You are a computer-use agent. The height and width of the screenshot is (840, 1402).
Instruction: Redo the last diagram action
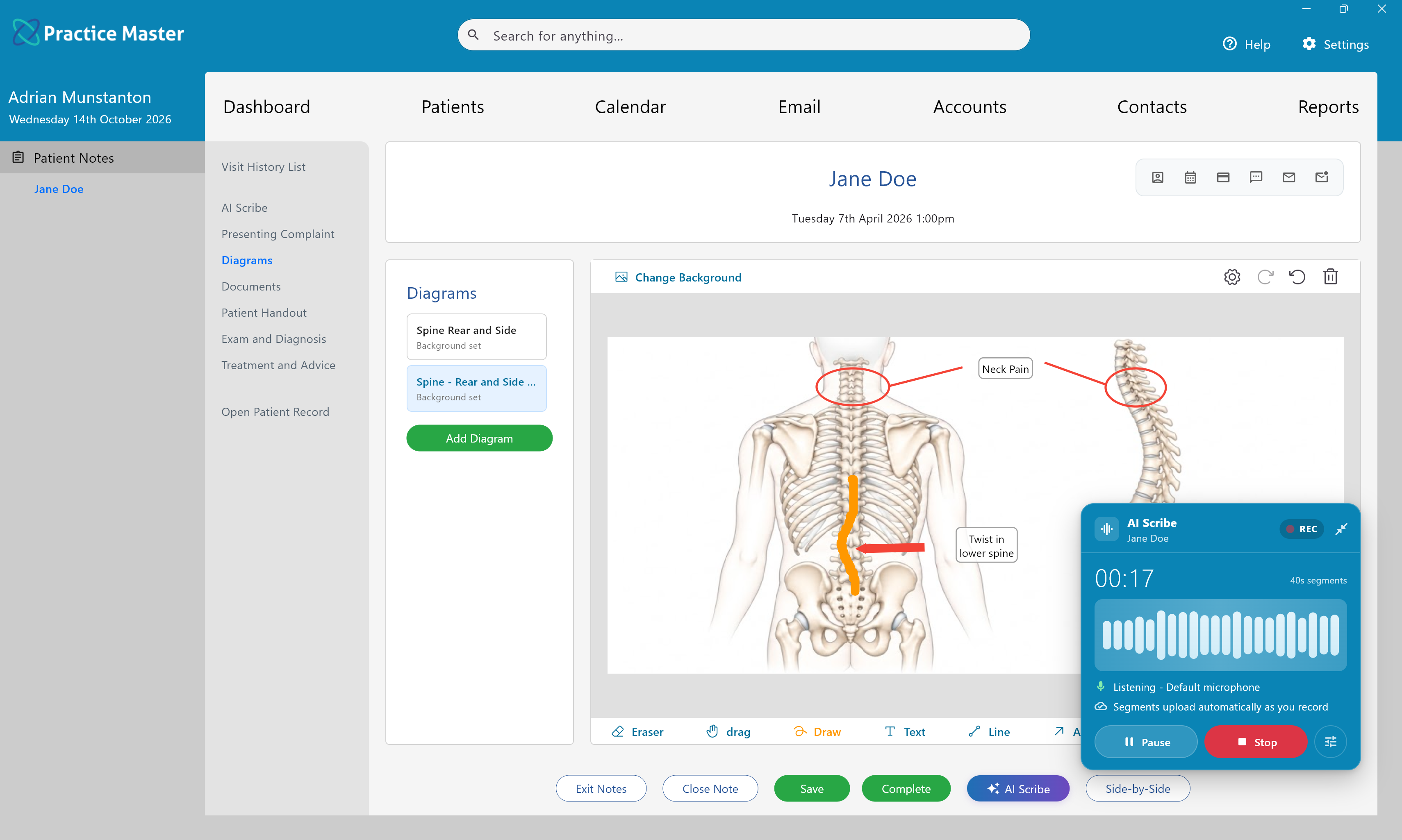click(x=1265, y=277)
